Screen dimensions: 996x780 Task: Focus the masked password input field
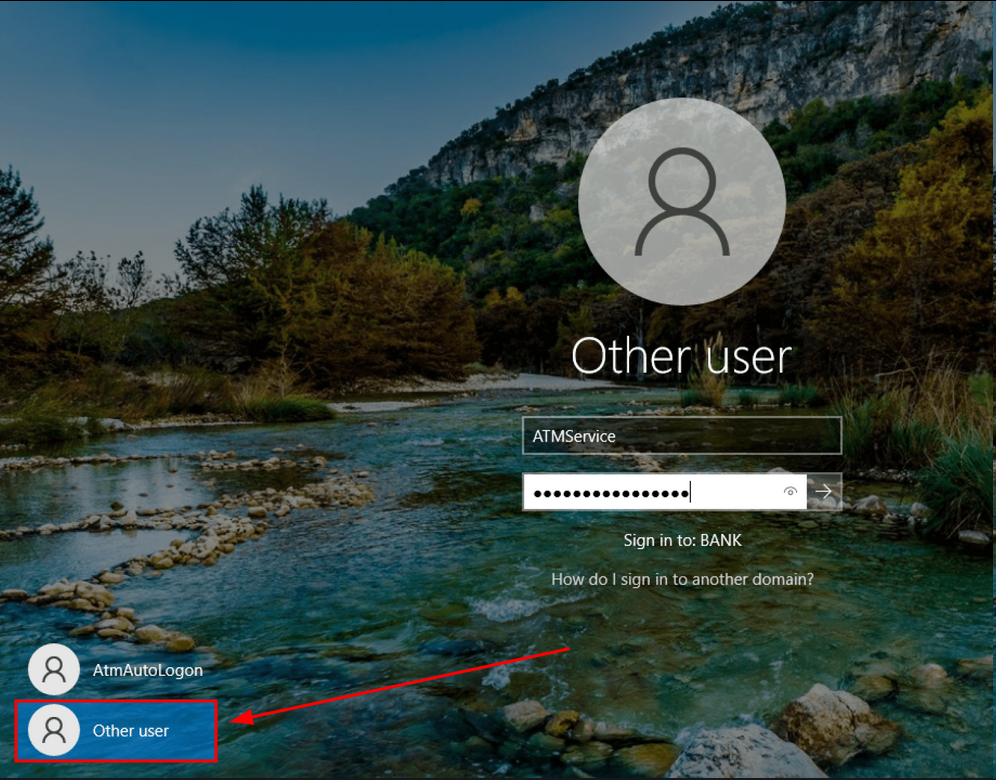pyautogui.click(x=664, y=492)
